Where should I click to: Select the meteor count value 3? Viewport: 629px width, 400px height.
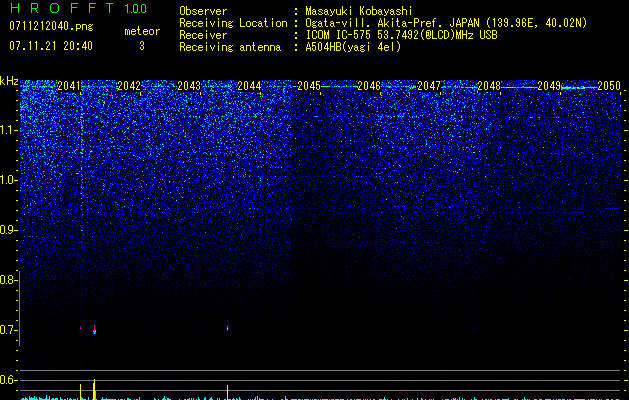pos(142,46)
